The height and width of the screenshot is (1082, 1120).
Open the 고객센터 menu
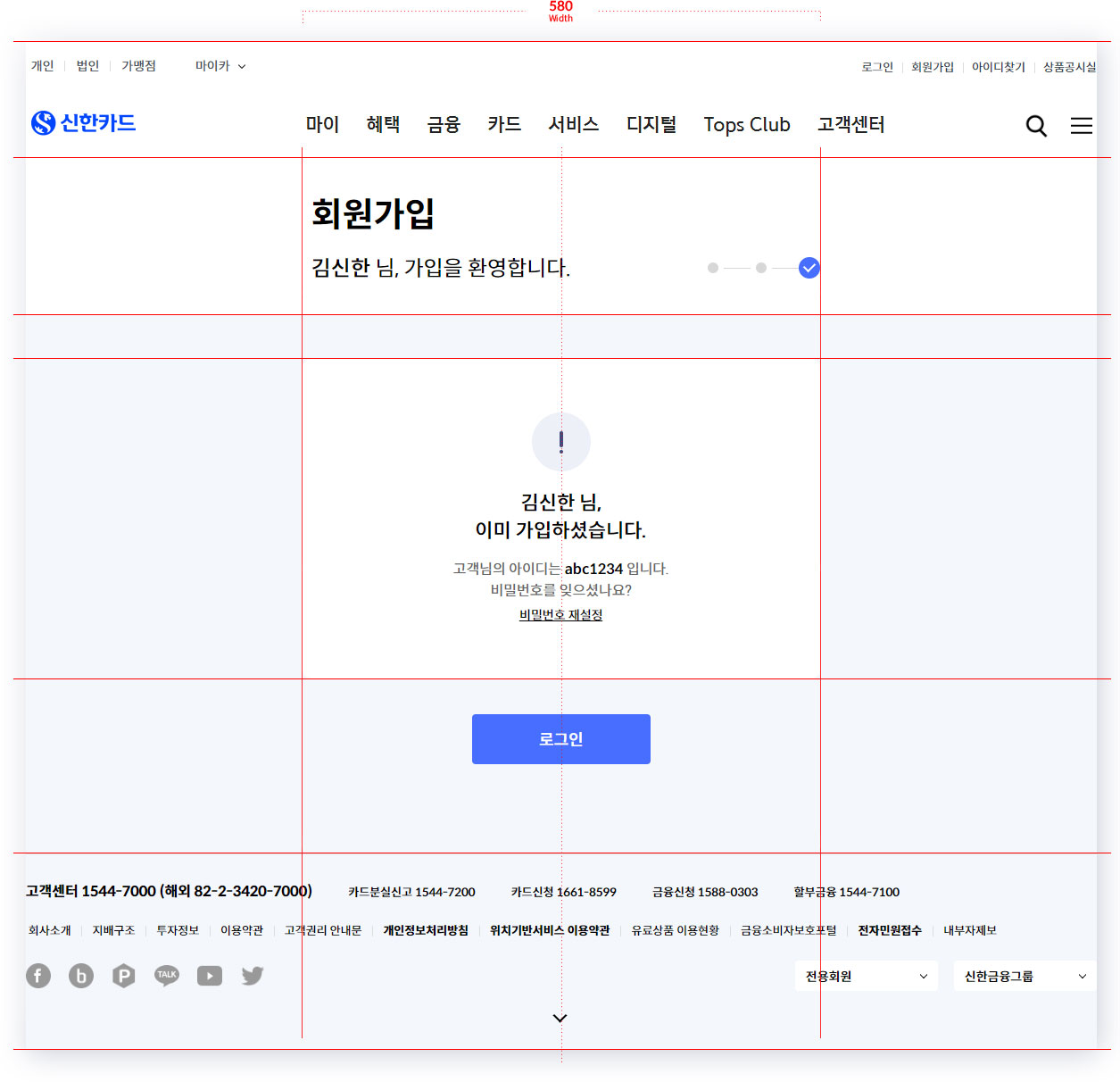pos(851,125)
